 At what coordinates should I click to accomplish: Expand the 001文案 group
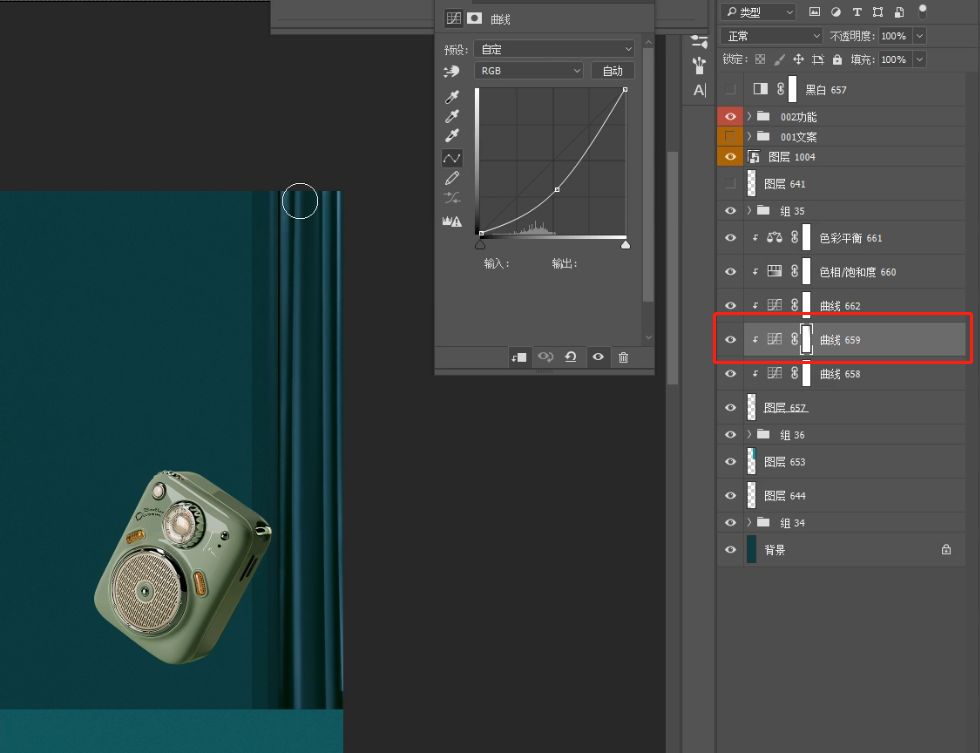click(749, 136)
